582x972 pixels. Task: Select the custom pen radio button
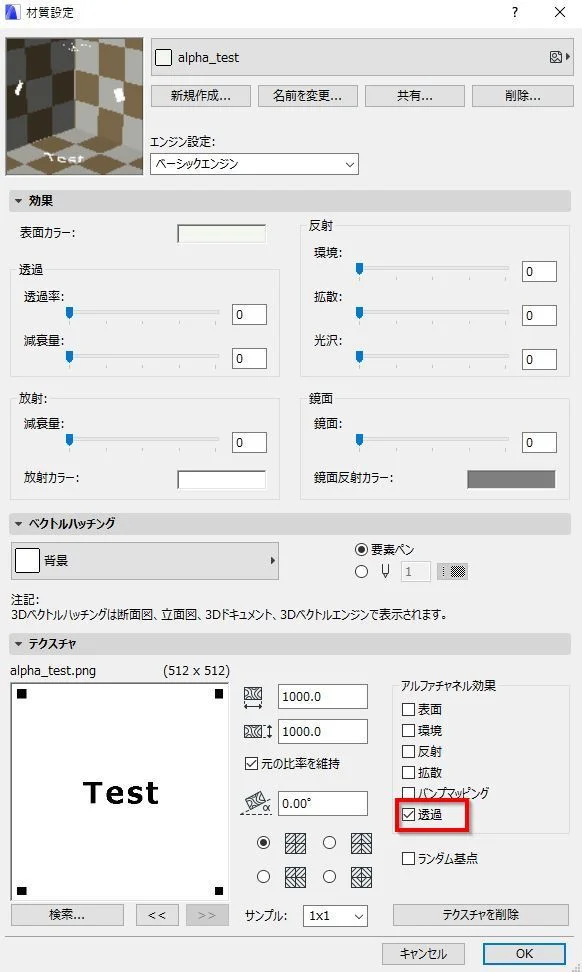coord(361,572)
